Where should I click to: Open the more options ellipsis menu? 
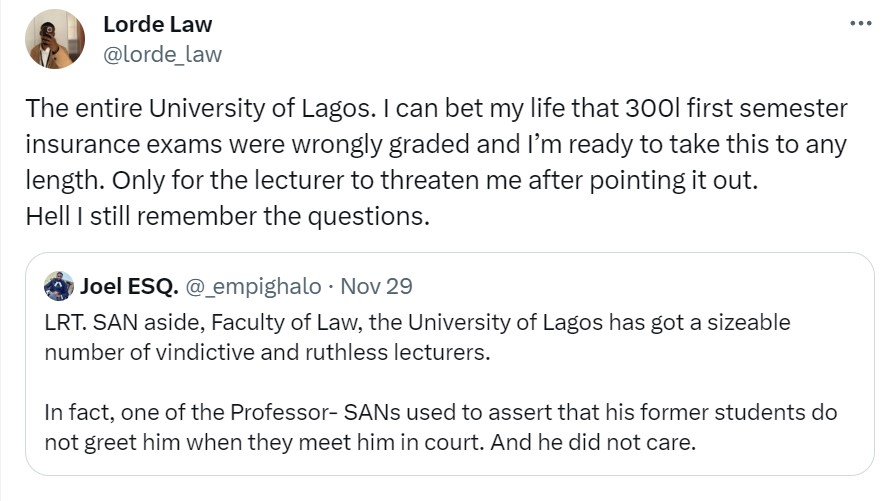859,24
